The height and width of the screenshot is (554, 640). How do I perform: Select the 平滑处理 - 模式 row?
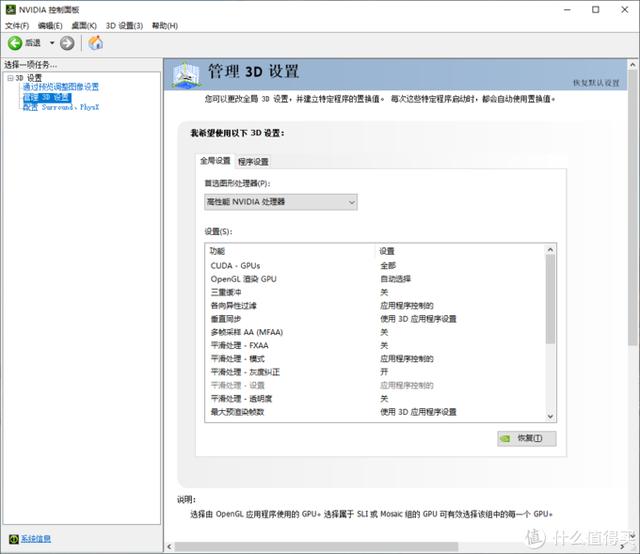[x=375, y=358]
